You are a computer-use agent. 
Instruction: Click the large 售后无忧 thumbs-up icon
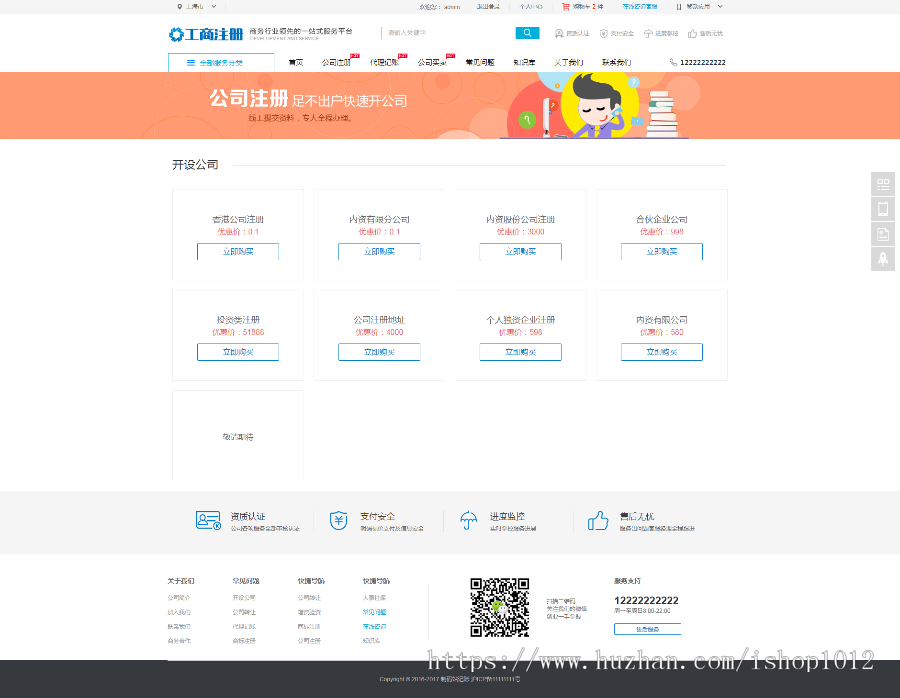598,520
